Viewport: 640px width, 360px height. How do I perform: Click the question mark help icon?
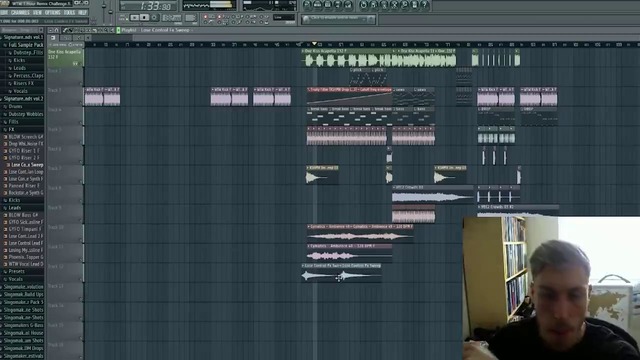(424, 5)
